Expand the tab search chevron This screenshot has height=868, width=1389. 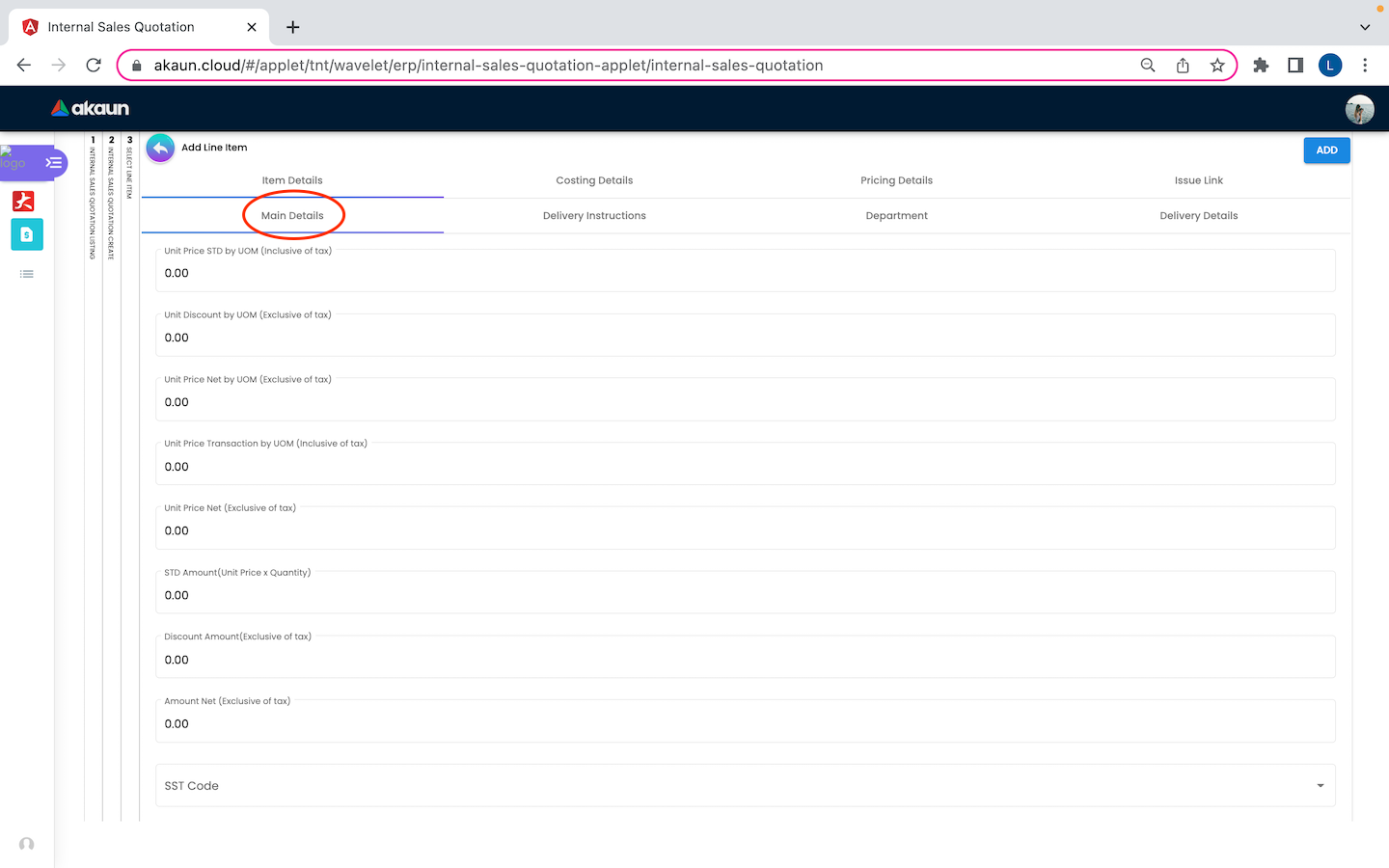pos(1364,27)
